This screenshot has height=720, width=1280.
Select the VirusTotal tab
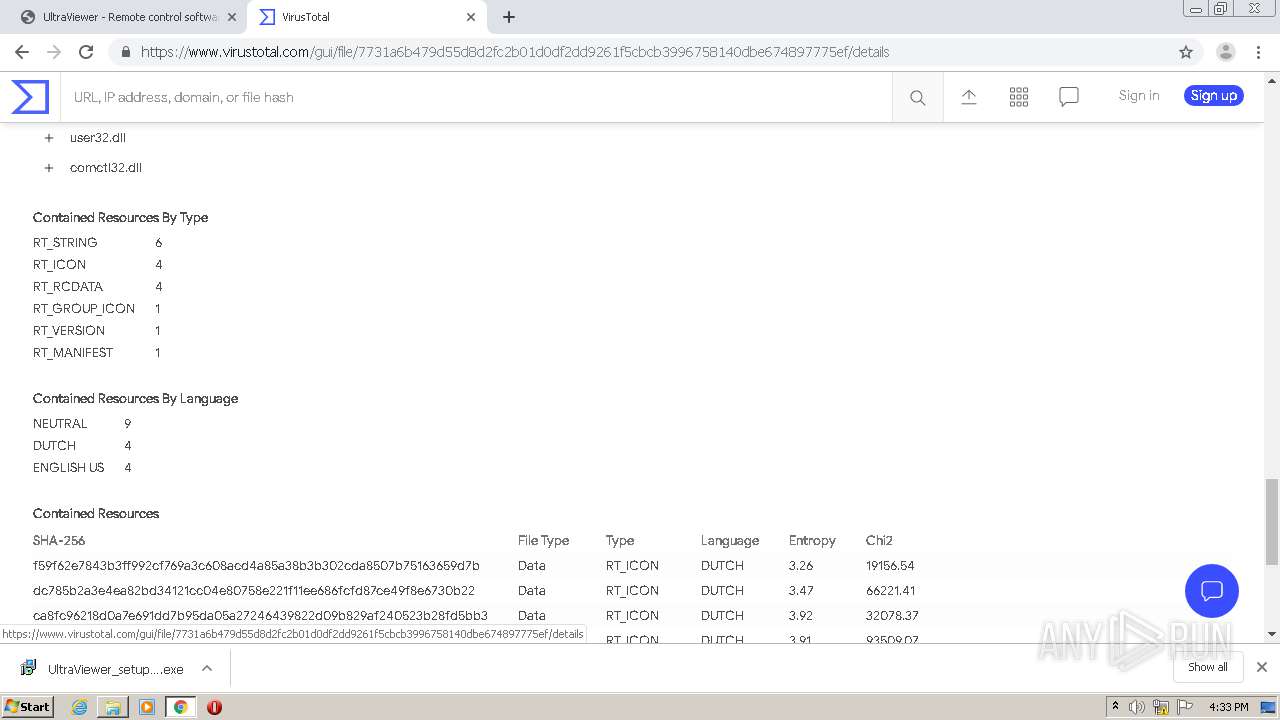365,17
